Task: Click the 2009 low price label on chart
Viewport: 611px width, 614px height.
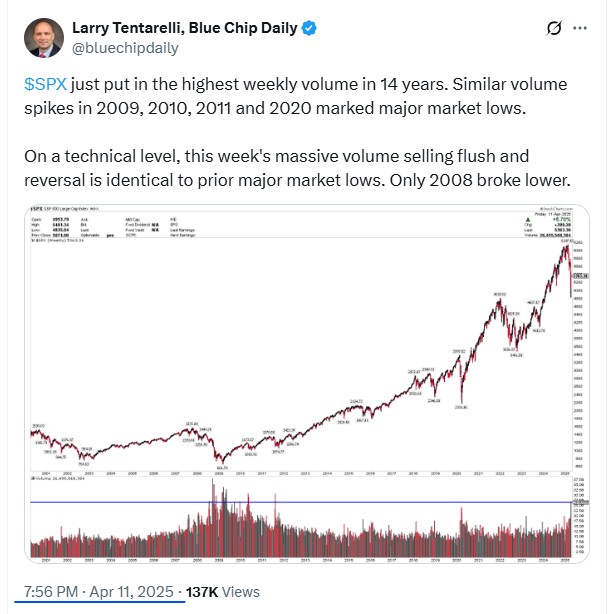Action: tap(222, 468)
